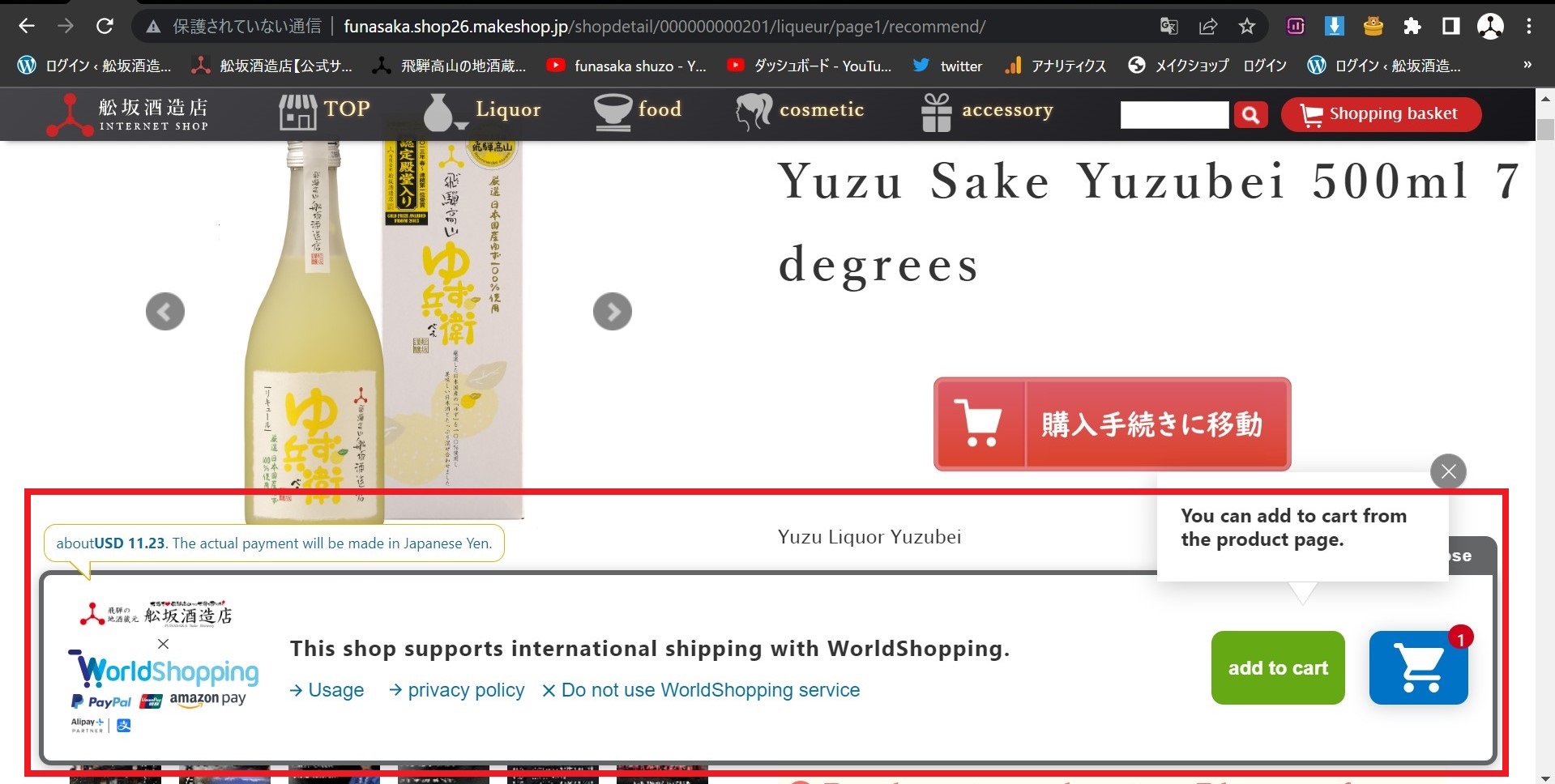This screenshot has height=784, width=1555.
Task: Open the cosmetic menu
Action: point(800,111)
